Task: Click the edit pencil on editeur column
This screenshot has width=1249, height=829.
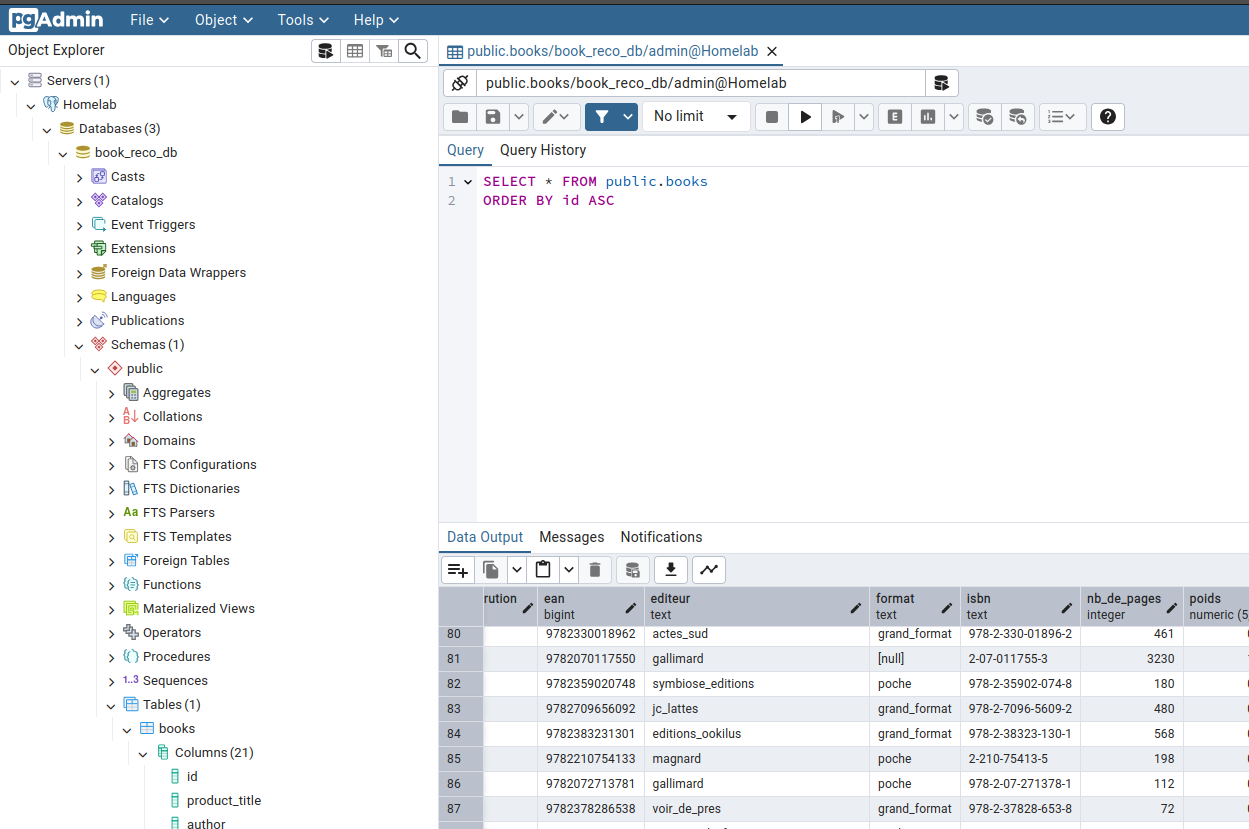Action: 856,607
